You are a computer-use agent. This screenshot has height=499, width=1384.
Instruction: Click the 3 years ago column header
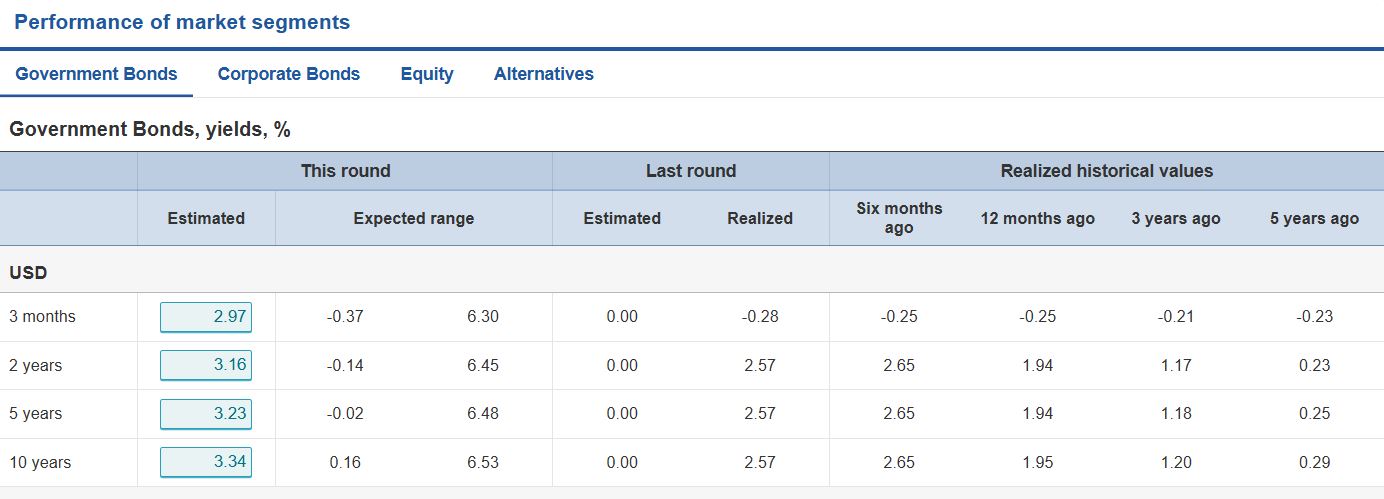[1176, 218]
